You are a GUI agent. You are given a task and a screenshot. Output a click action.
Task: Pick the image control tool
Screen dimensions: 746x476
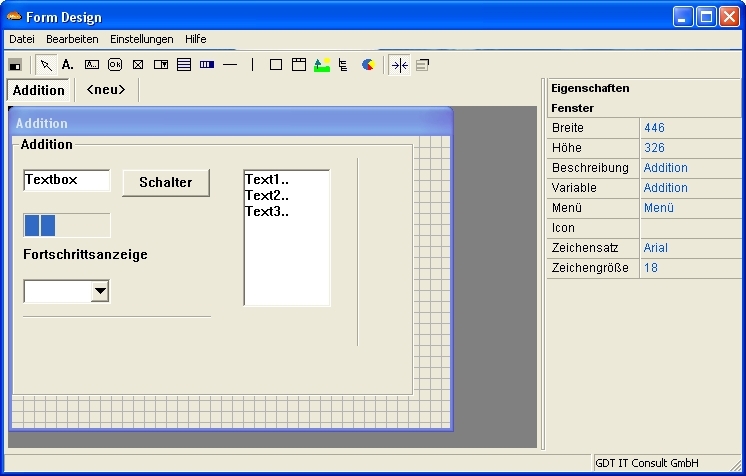click(x=321, y=65)
